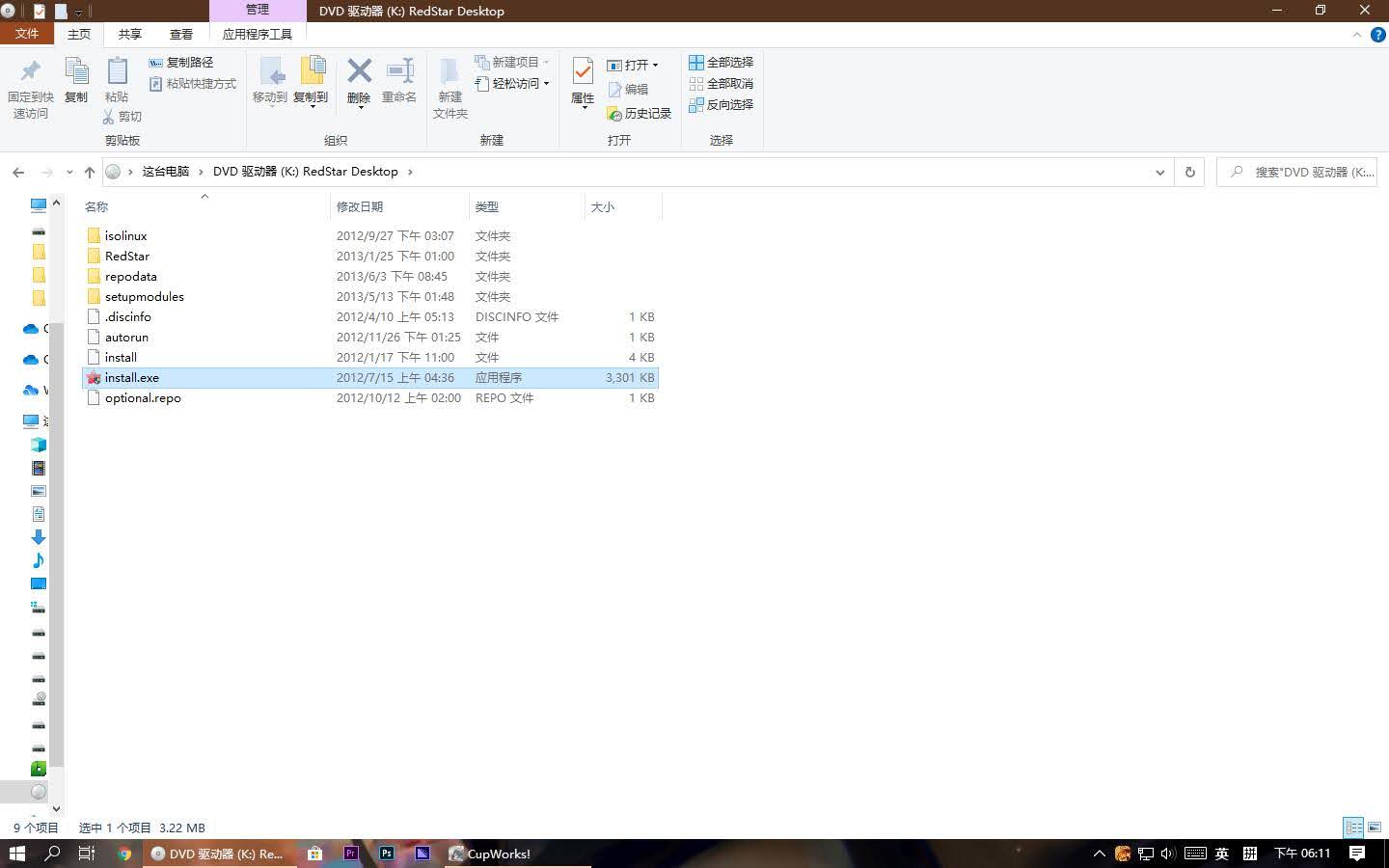
Task: Sort files by the Name column
Action: pyautogui.click(x=205, y=206)
